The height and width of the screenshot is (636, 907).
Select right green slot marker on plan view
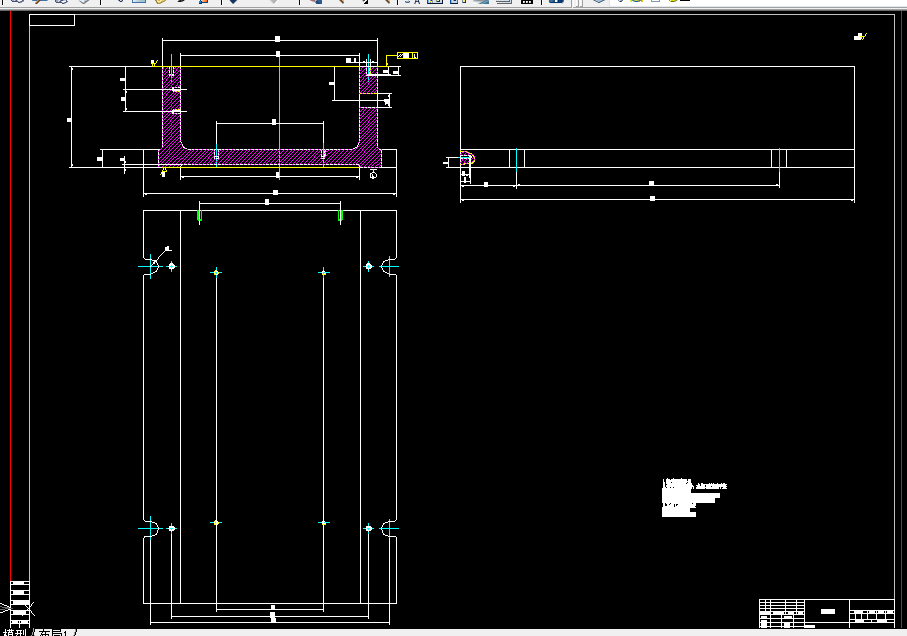point(340,216)
